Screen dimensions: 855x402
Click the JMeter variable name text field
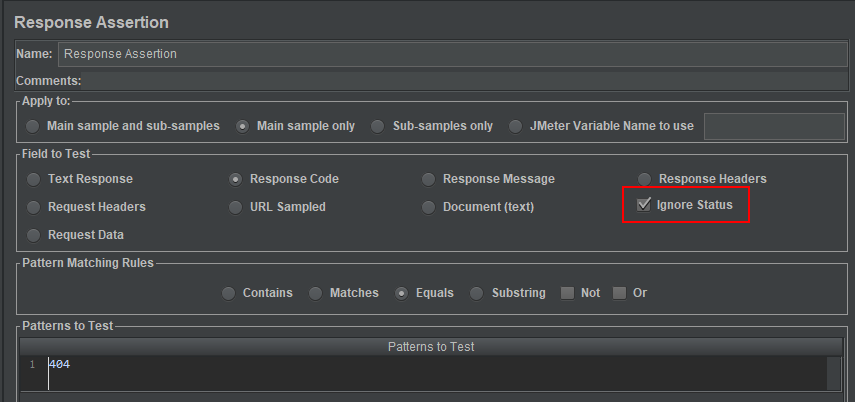[x=774, y=127]
